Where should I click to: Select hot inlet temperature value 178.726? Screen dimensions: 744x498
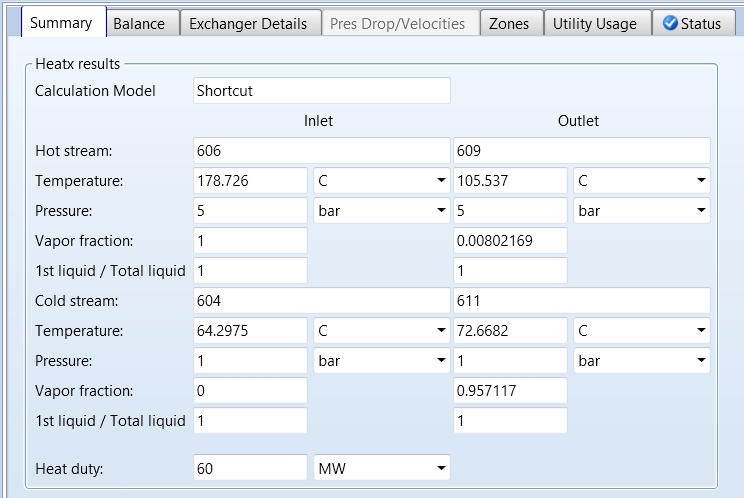tap(250, 181)
